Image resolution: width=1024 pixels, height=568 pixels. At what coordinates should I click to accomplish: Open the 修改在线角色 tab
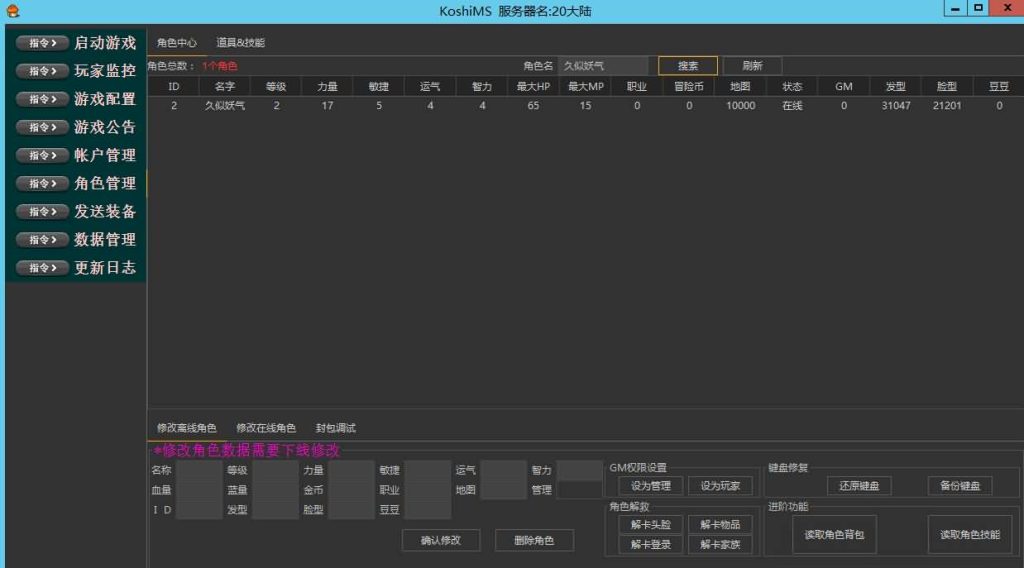point(266,428)
